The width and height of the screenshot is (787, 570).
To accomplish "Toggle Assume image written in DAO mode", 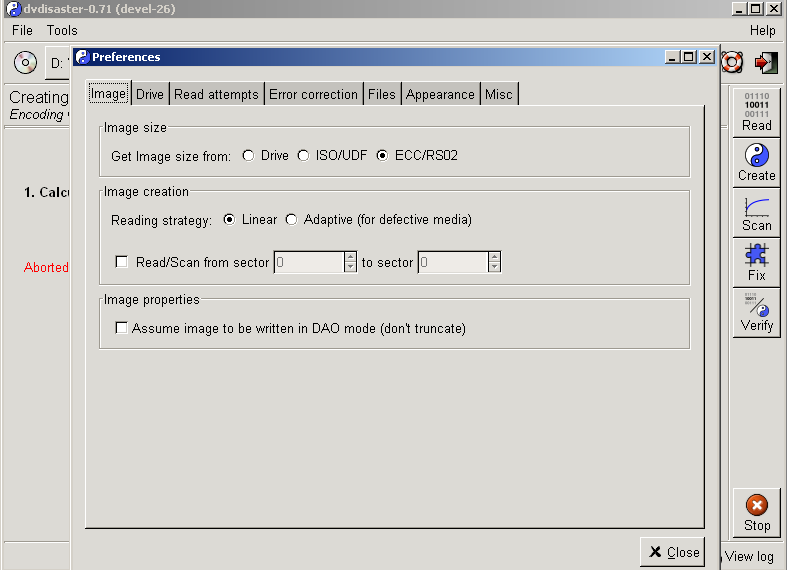I will click(121, 328).
